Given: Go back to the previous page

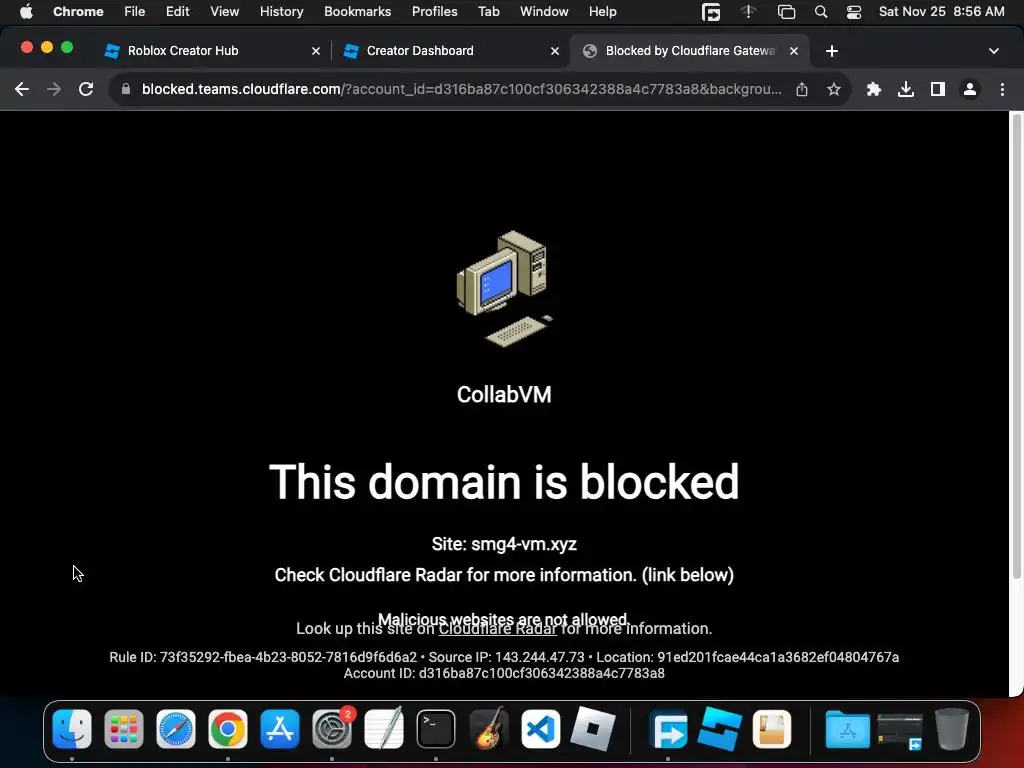Looking at the screenshot, I should coord(22,89).
